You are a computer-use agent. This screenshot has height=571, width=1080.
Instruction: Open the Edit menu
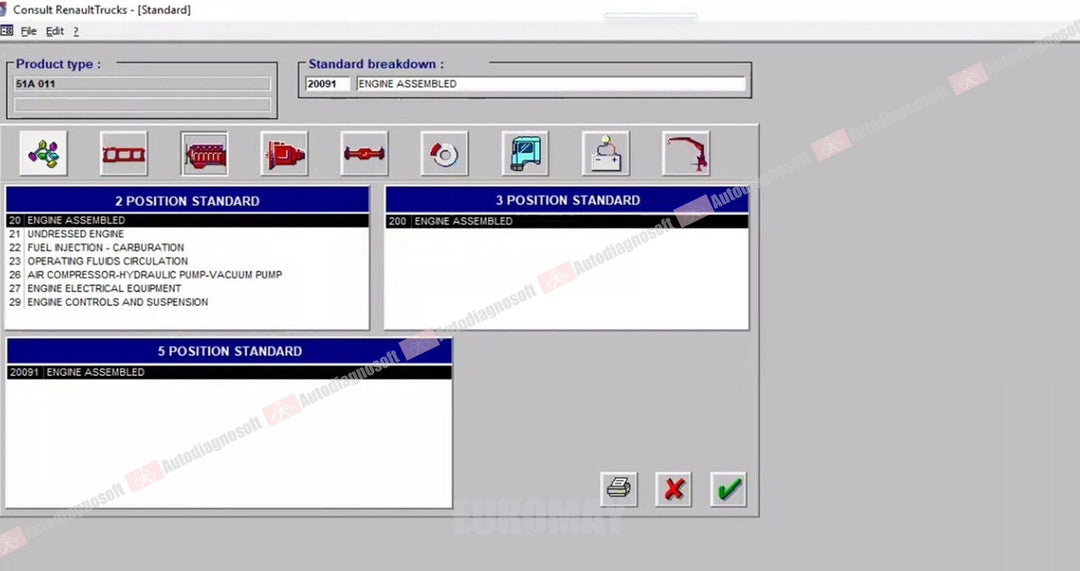[54, 31]
